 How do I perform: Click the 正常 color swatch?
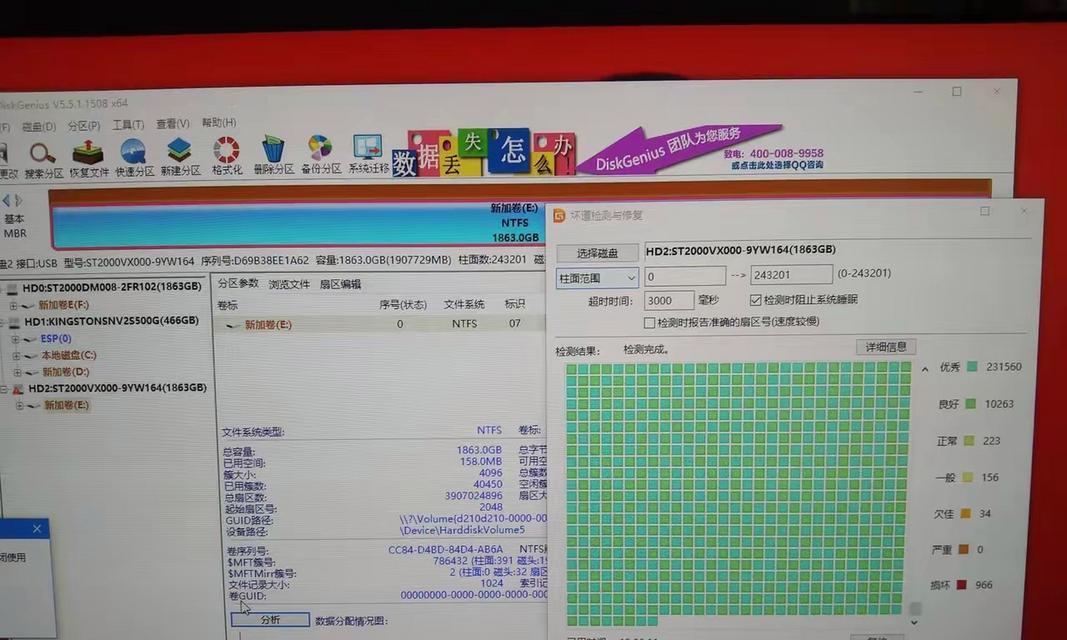point(969,441)
